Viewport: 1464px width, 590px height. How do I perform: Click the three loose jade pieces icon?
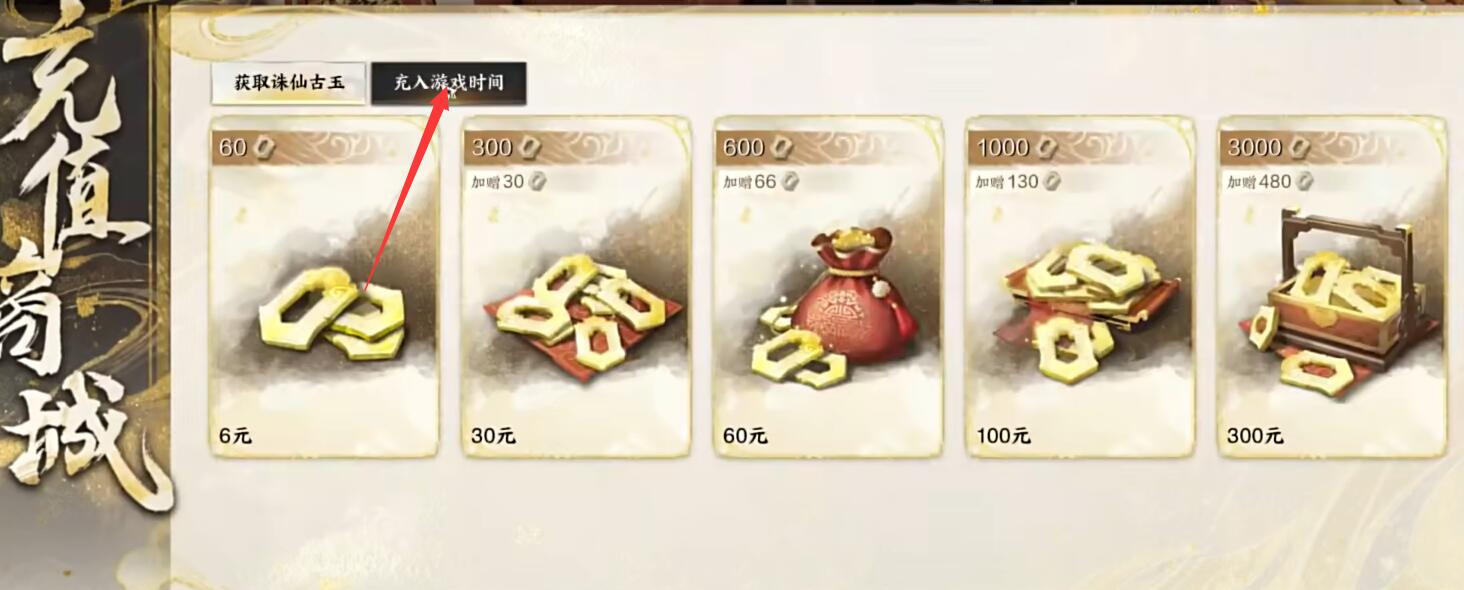332,317
